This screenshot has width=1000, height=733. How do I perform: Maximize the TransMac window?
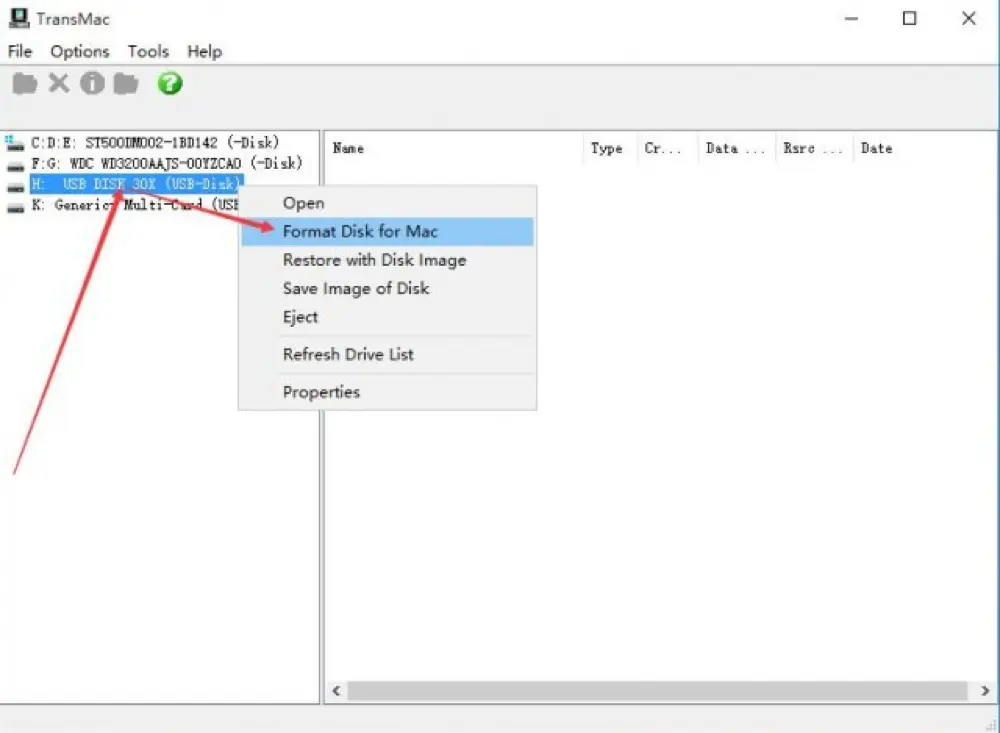(x=909, y=19)
